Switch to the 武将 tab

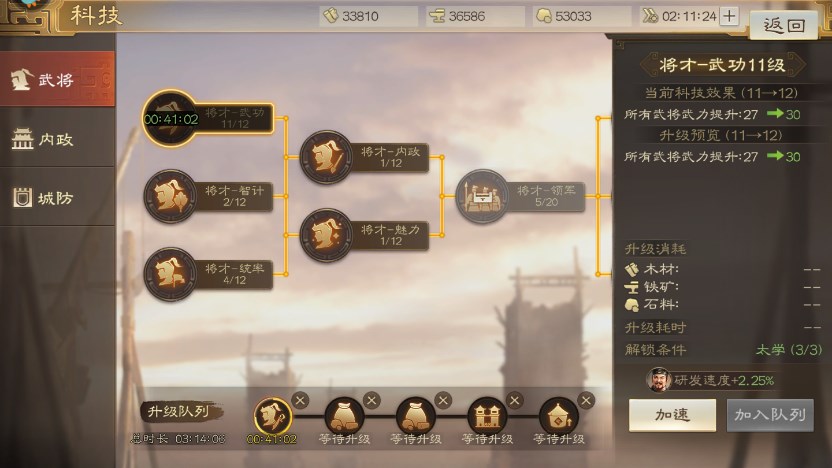[57, 80]
